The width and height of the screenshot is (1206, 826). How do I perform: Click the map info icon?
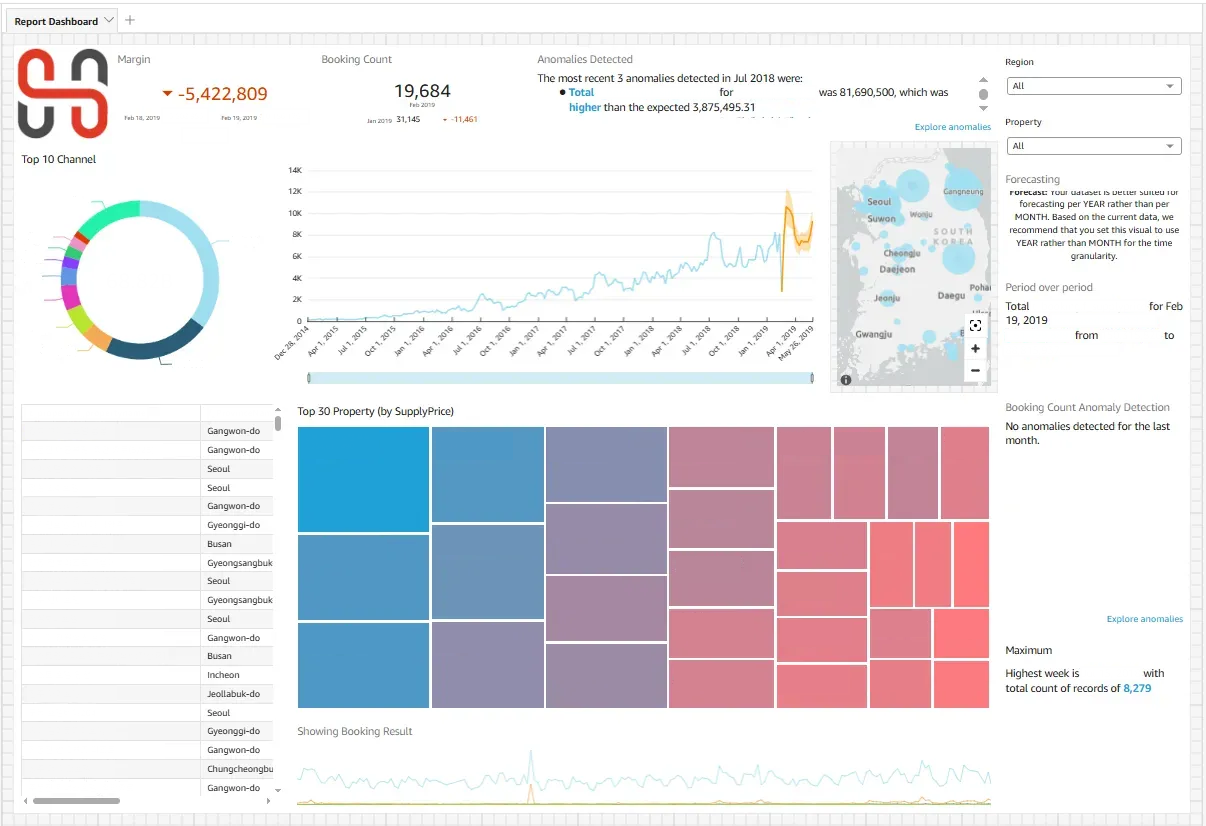[x=846, y=380]
